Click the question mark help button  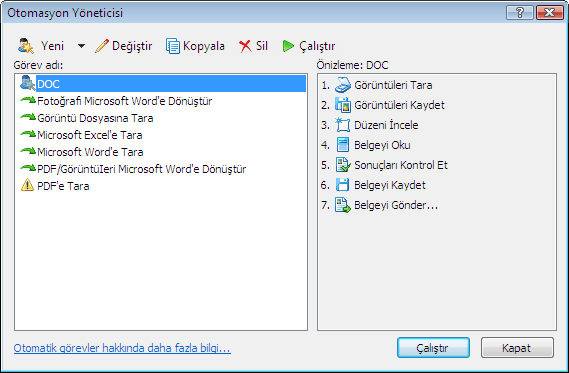click(x=520, y=13)
